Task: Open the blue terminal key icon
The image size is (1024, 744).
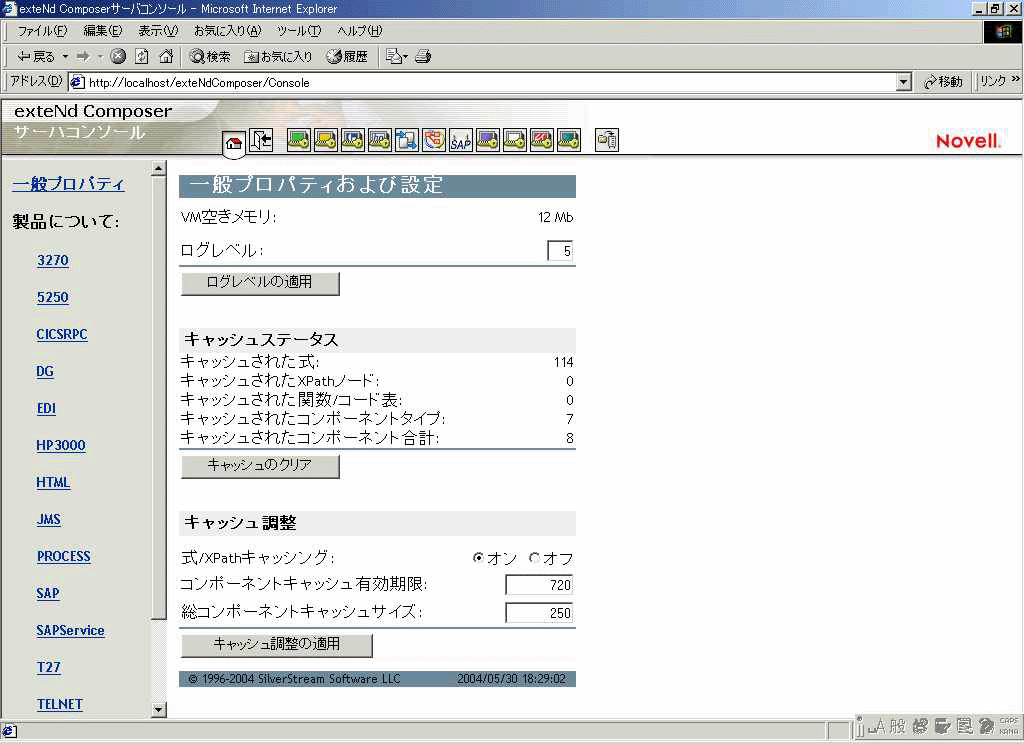Action: [353, 140]
